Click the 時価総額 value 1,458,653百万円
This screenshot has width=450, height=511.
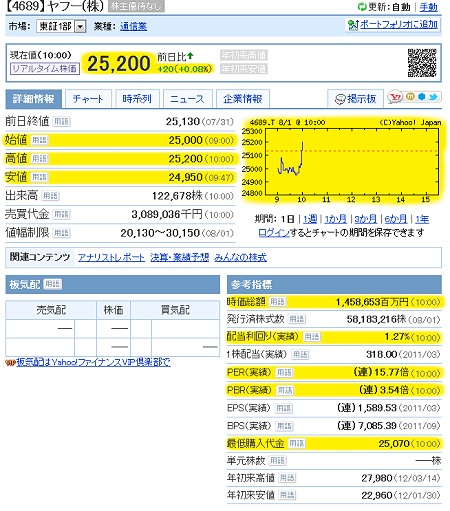371,302
